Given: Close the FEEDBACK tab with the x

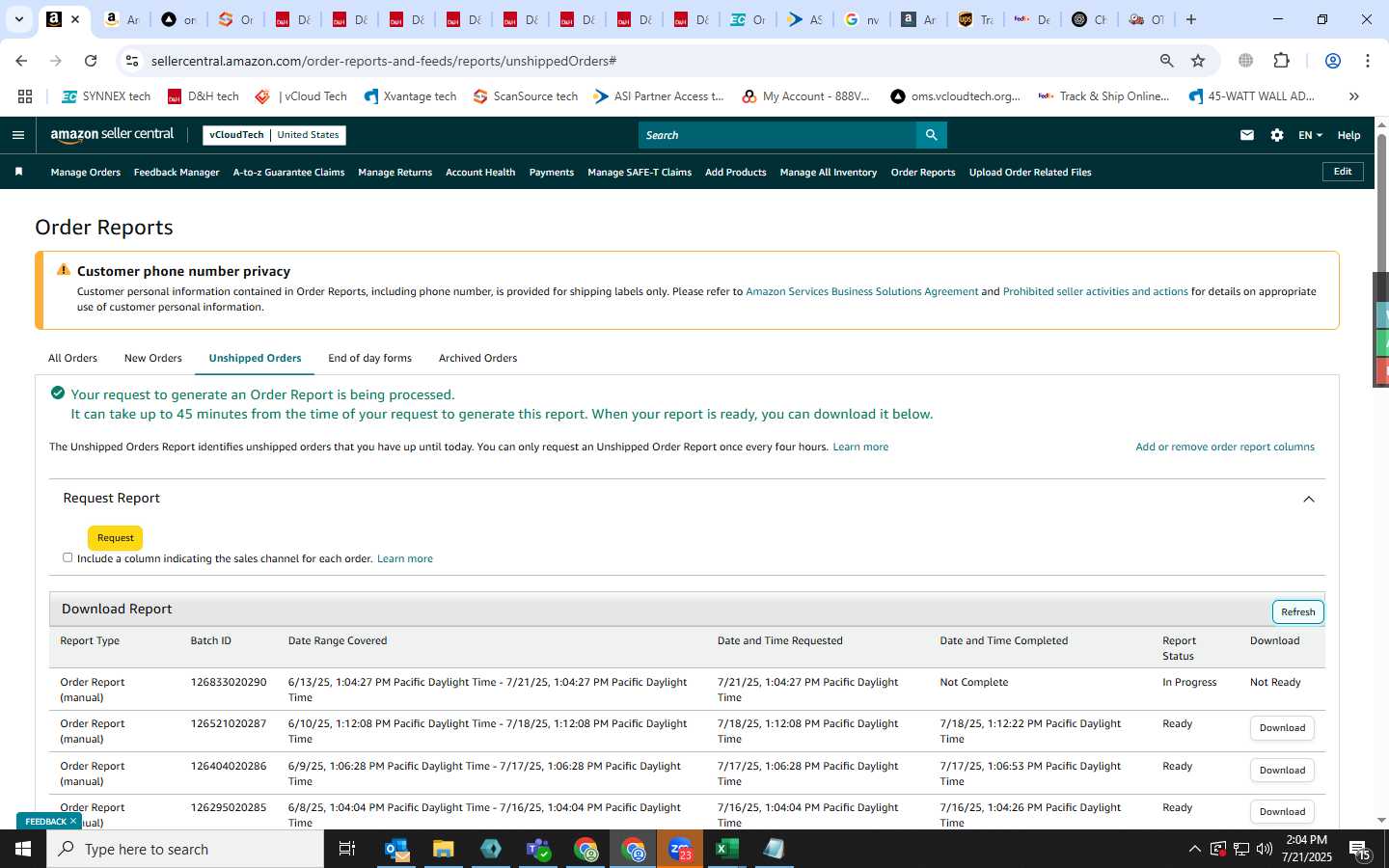Looking at the screenshot, I should point(72,822).
